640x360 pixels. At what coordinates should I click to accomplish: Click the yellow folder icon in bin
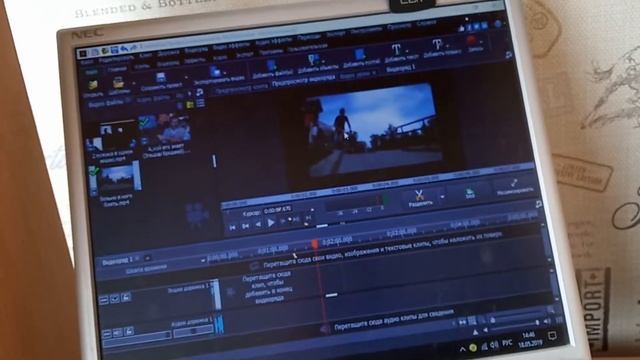click(x=190, y=105)
